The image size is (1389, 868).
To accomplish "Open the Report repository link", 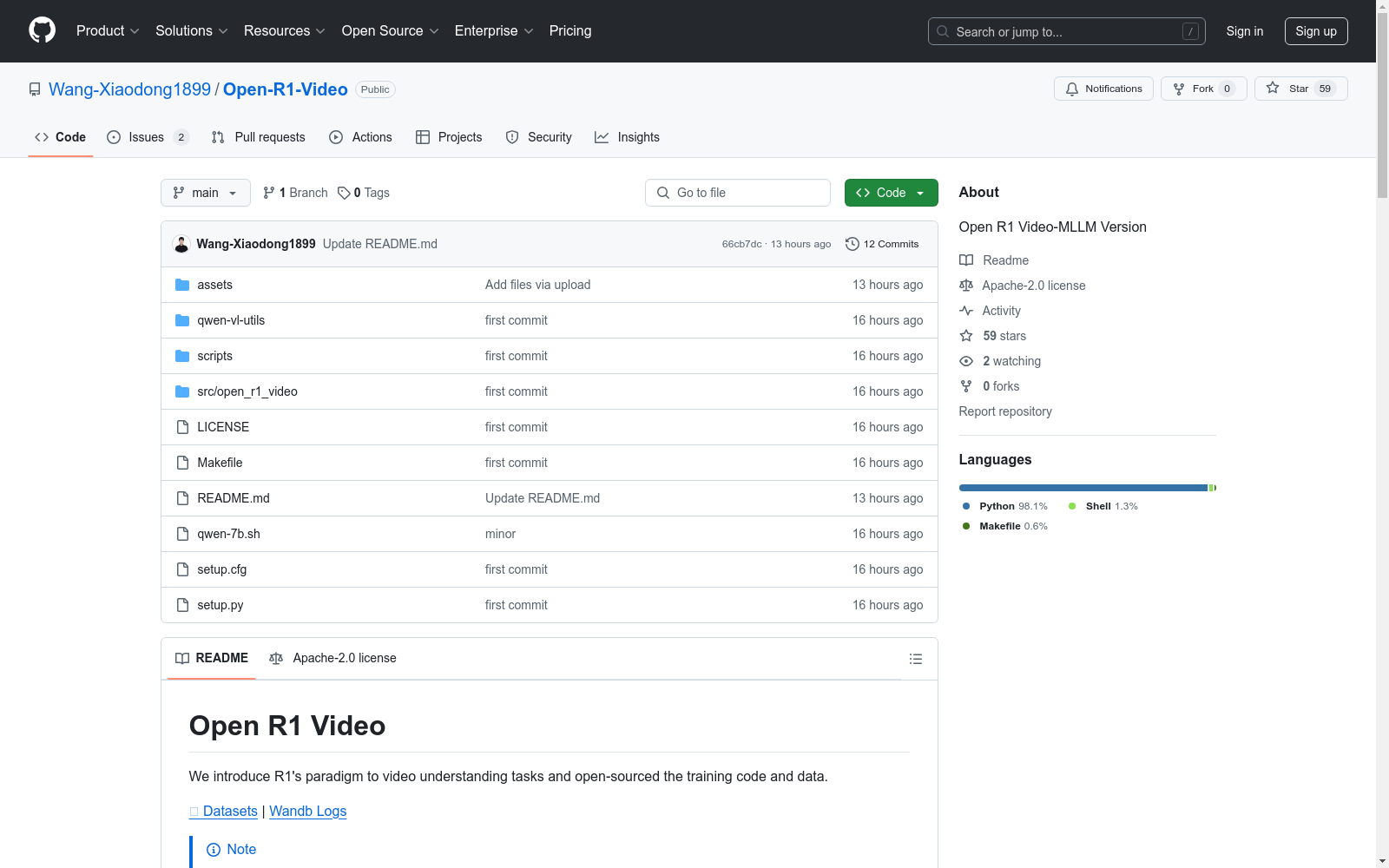I will click(1005, 411).
